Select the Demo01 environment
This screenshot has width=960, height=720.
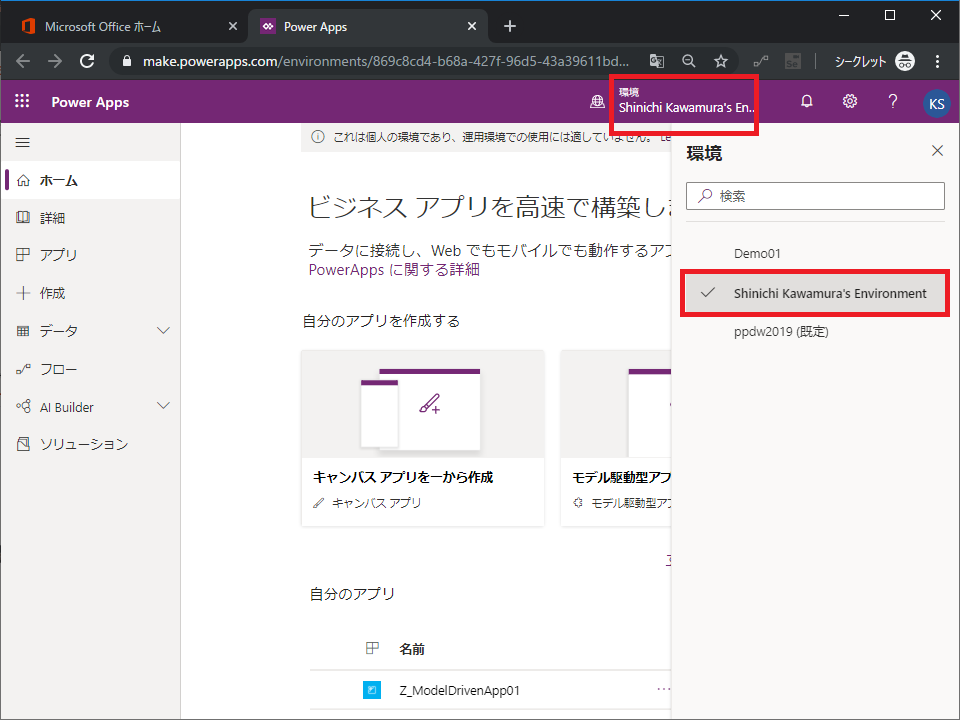(x=815, y=253)
